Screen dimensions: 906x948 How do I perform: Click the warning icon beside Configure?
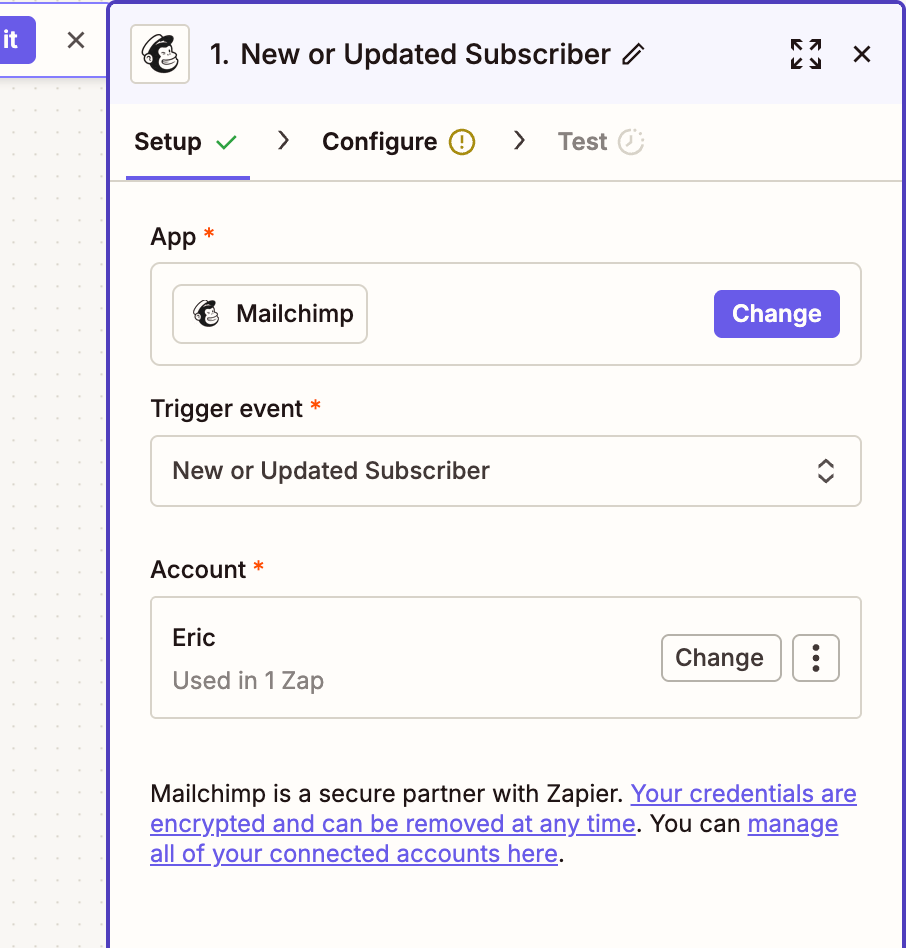tap(461, 142)
